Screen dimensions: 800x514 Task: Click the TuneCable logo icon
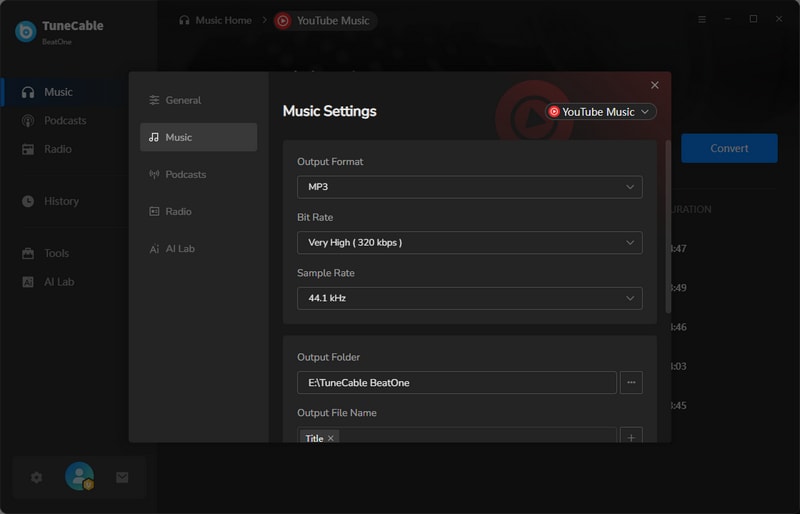point(26,31)
